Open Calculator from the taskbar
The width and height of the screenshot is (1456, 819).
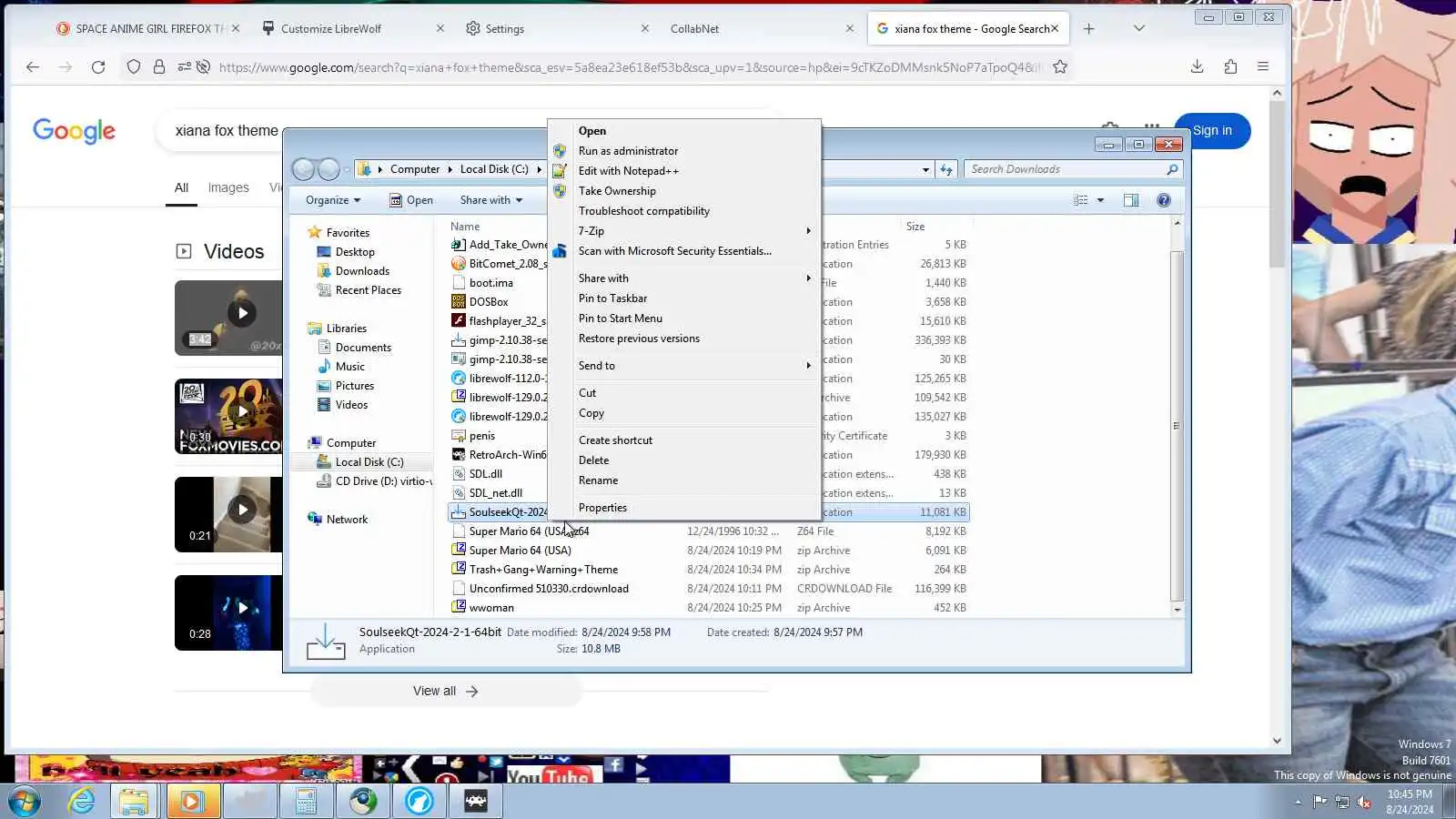(x=306, y=802)
